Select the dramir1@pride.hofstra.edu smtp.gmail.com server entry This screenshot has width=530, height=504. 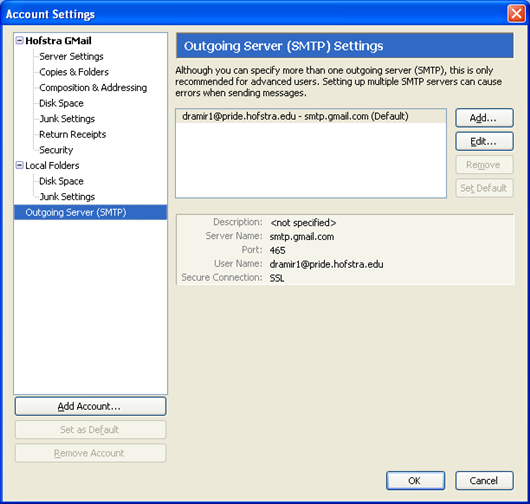311,116
